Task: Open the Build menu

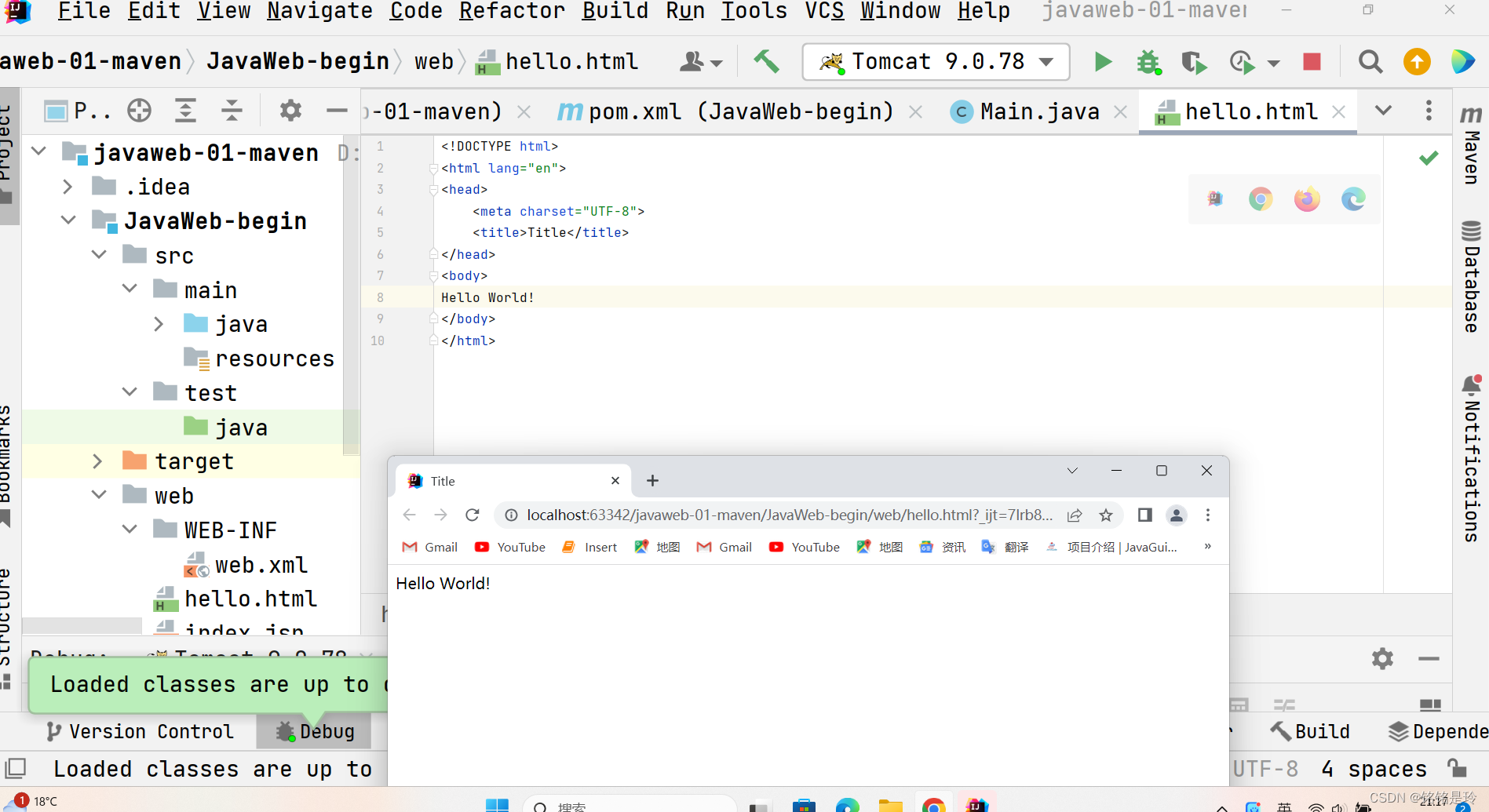Action: 615,11
